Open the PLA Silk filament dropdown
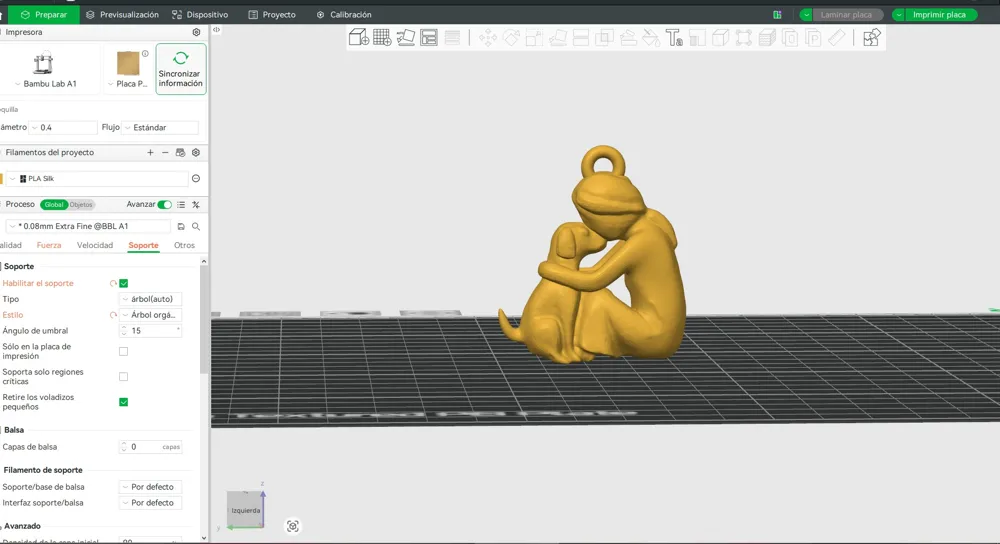This screenshot has height=544, width=1000. point(98,179)
